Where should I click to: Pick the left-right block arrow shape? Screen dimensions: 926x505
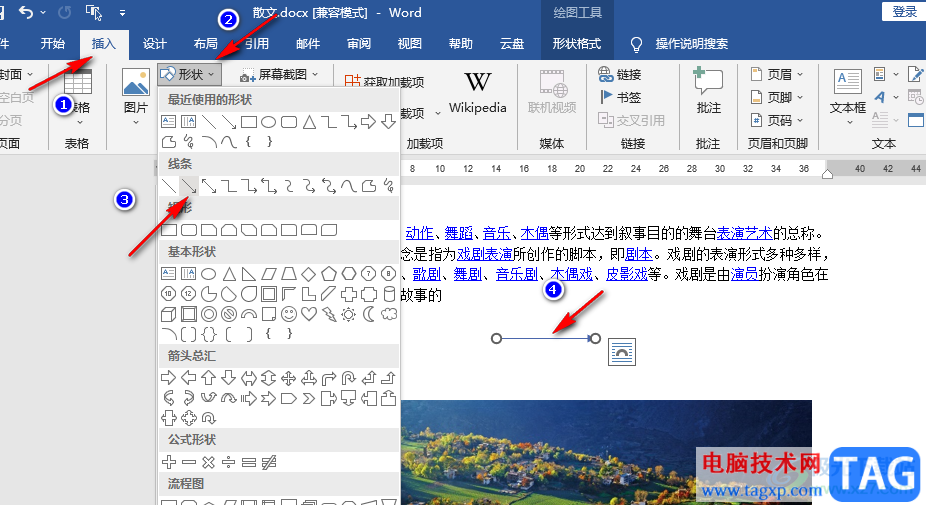pos(249,378)
